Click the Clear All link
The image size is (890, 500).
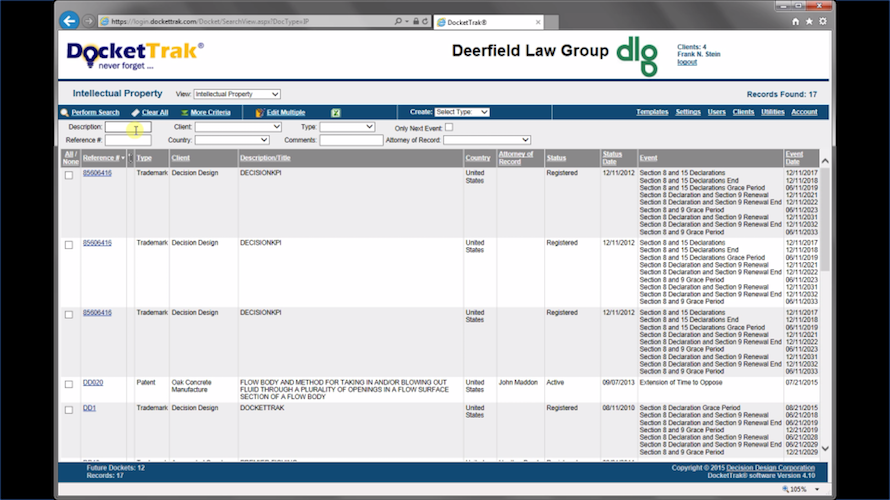(x=155, y=112)
